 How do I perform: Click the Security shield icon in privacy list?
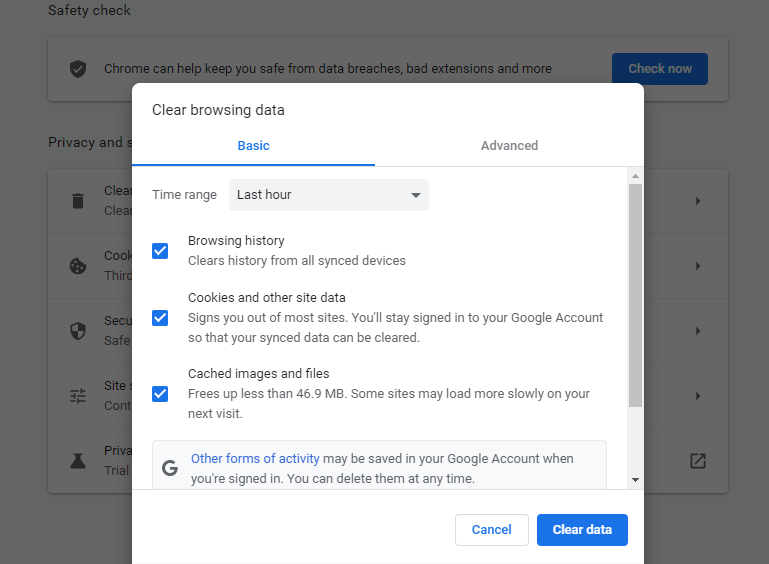[77, 330]
